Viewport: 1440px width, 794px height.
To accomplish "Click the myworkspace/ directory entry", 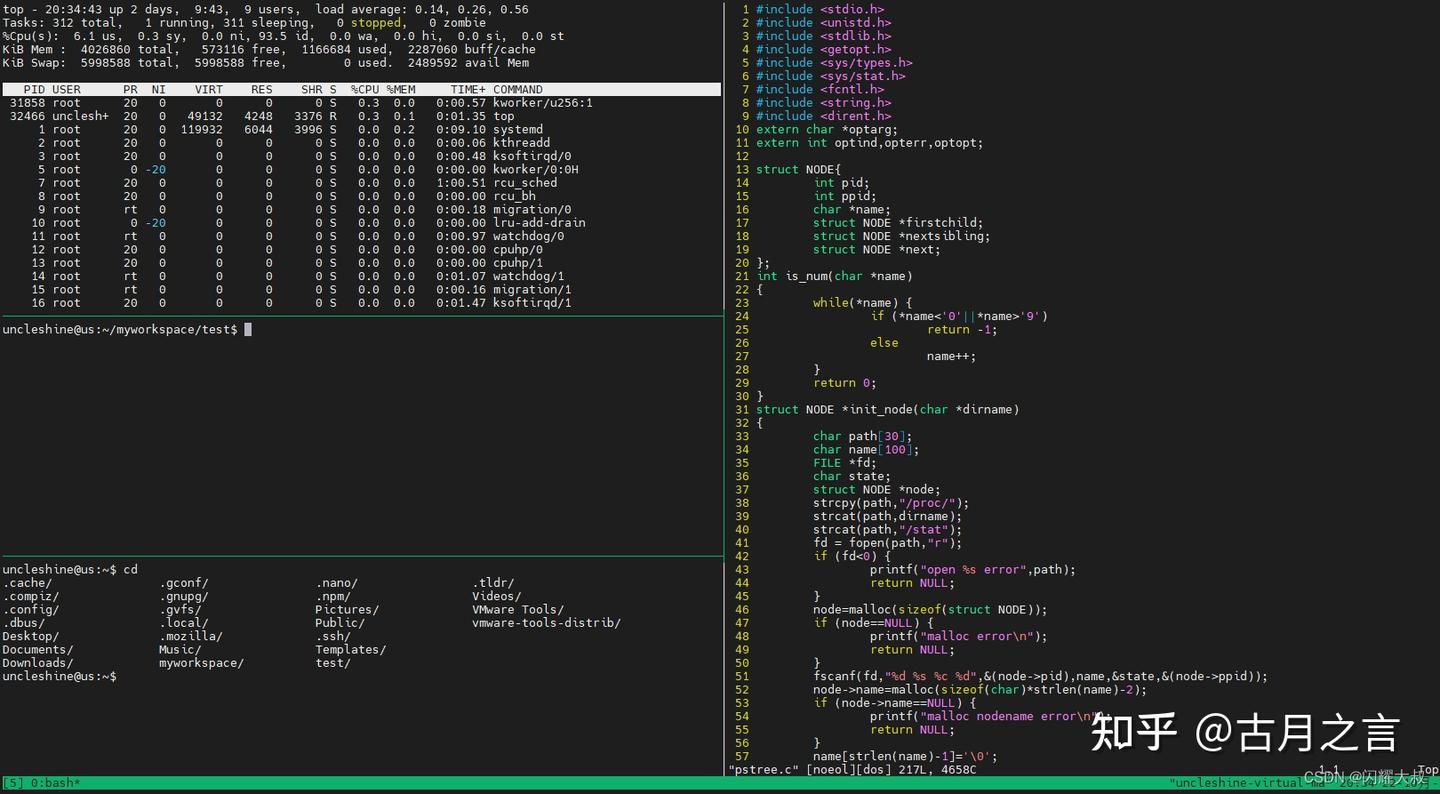I will tap(201, 663).
